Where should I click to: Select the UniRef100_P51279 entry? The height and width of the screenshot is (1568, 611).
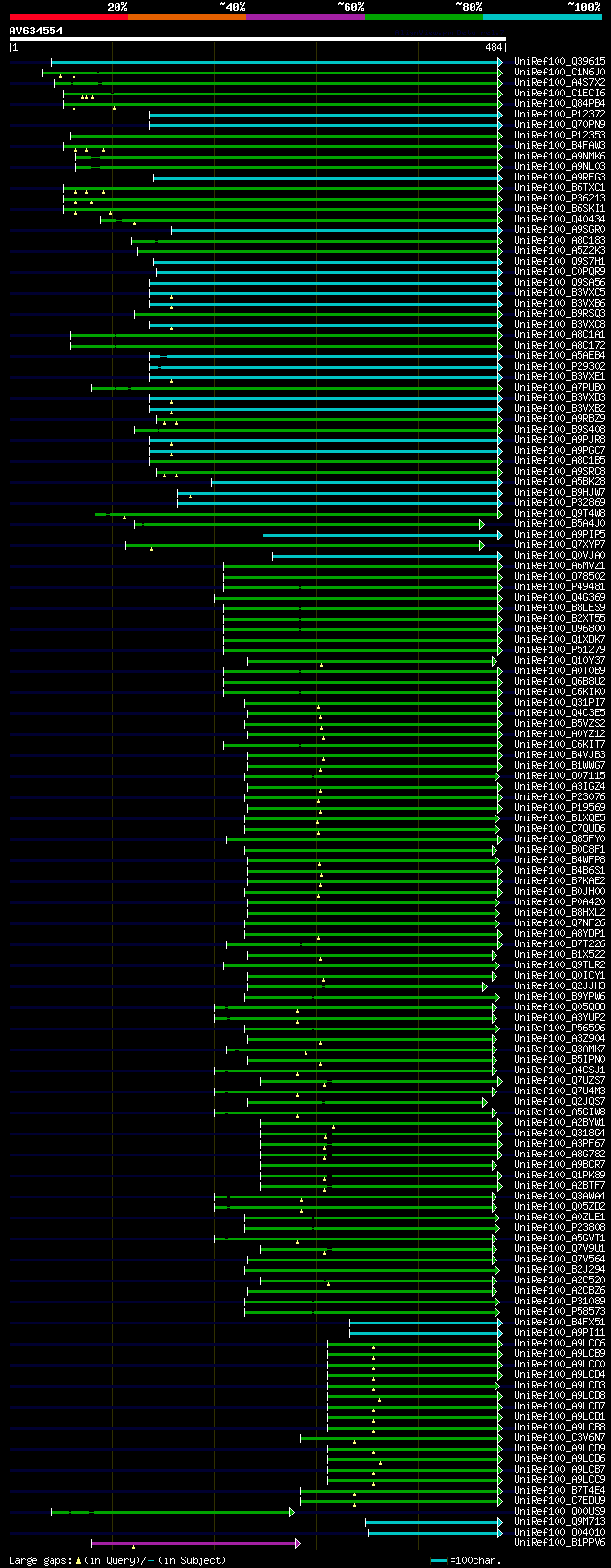(x=559, y=649)
